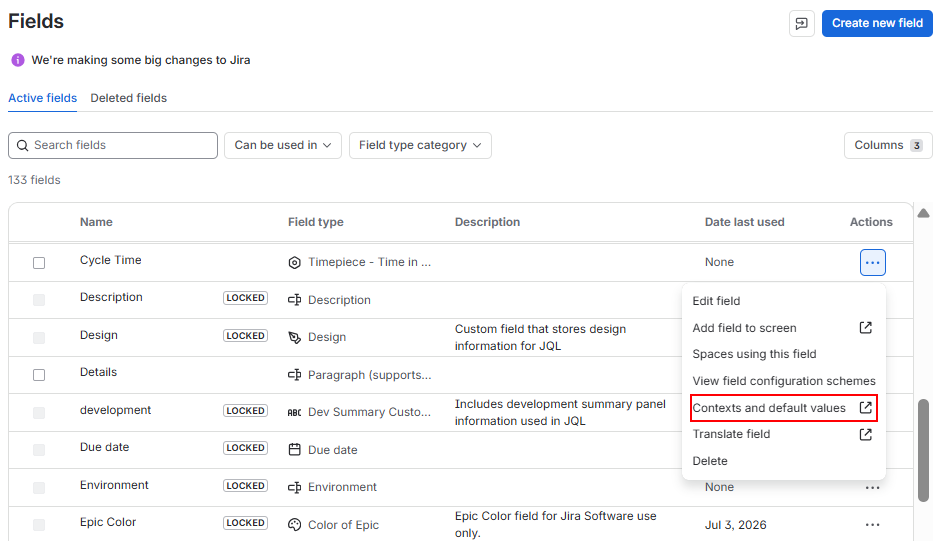Click external link icon beside Contexts and default values

point(866,407)
